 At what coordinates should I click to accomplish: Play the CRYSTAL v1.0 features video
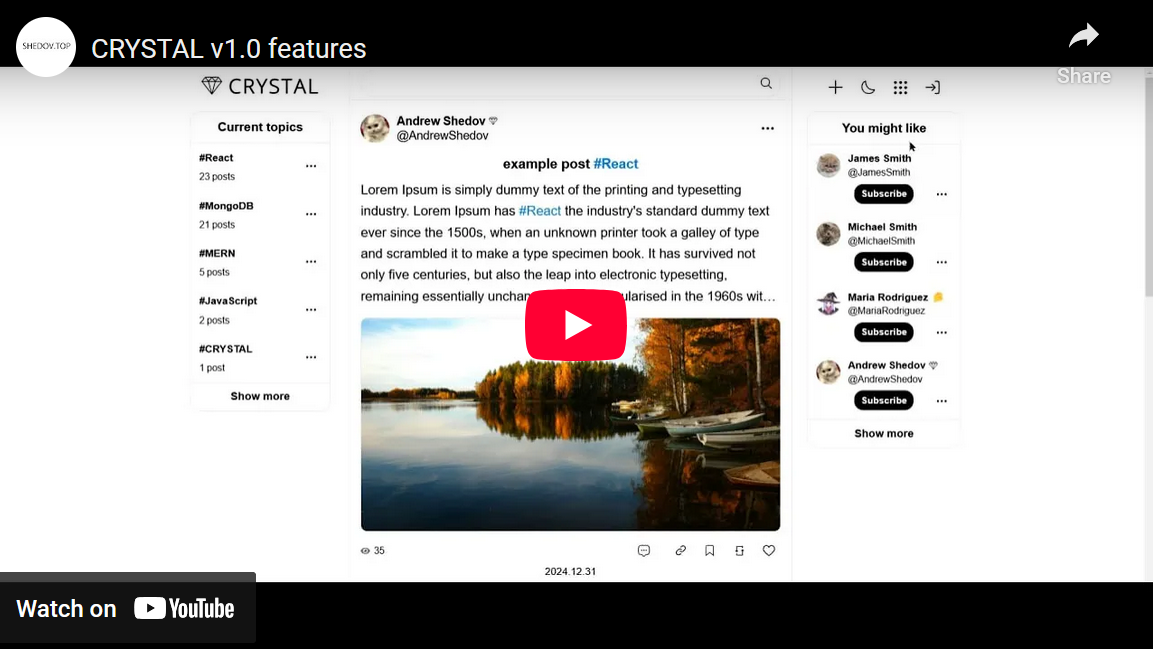[576, 325]
